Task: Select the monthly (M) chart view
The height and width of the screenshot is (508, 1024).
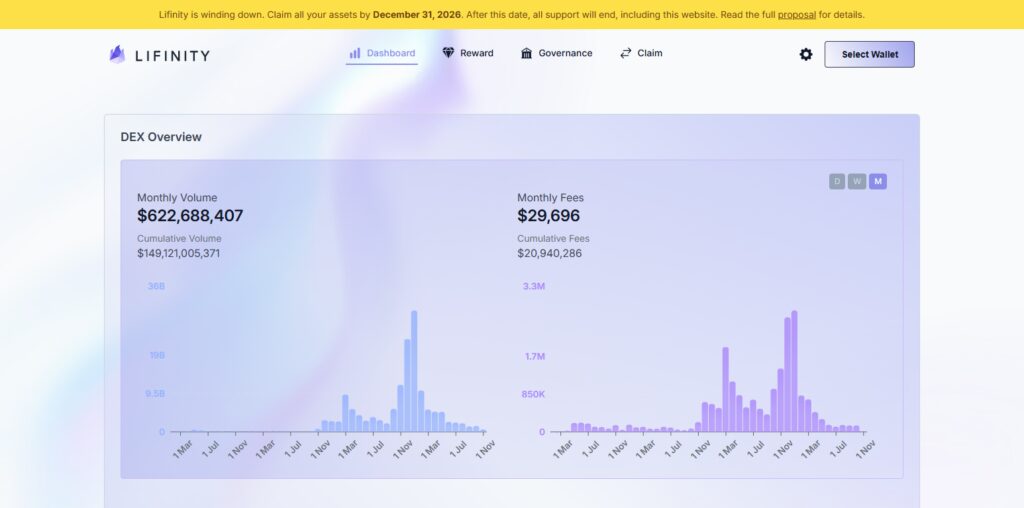Action: pyautogui.click(x=878, y=182)
